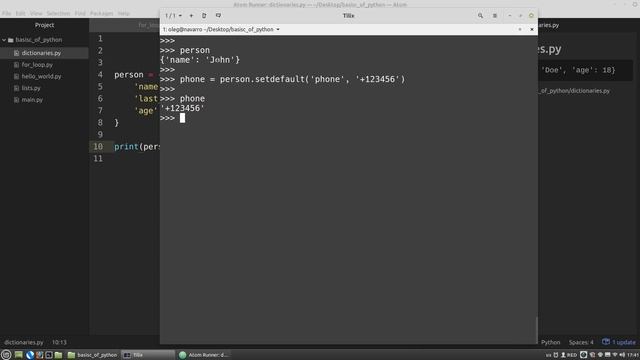This screenshot has height=360, width=640.
Task: Open Atom's File menu
Action: tap(7, 13)
